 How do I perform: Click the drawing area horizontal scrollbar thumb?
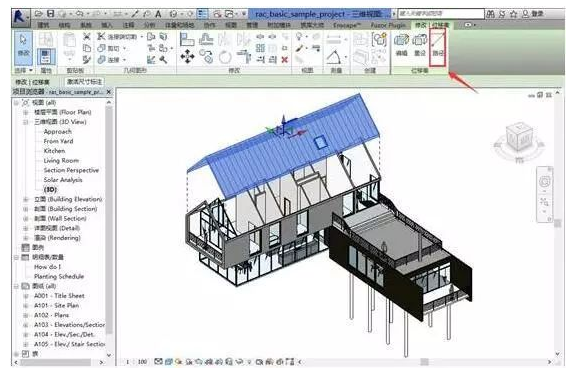coord(424,362)
